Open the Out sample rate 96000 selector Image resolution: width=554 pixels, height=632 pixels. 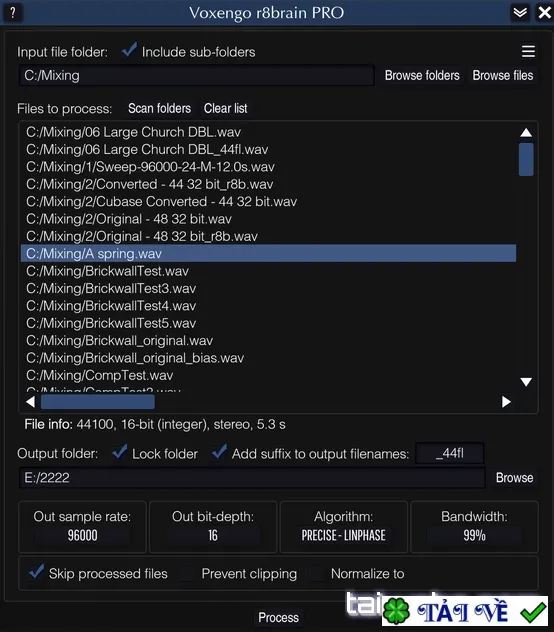82,535
